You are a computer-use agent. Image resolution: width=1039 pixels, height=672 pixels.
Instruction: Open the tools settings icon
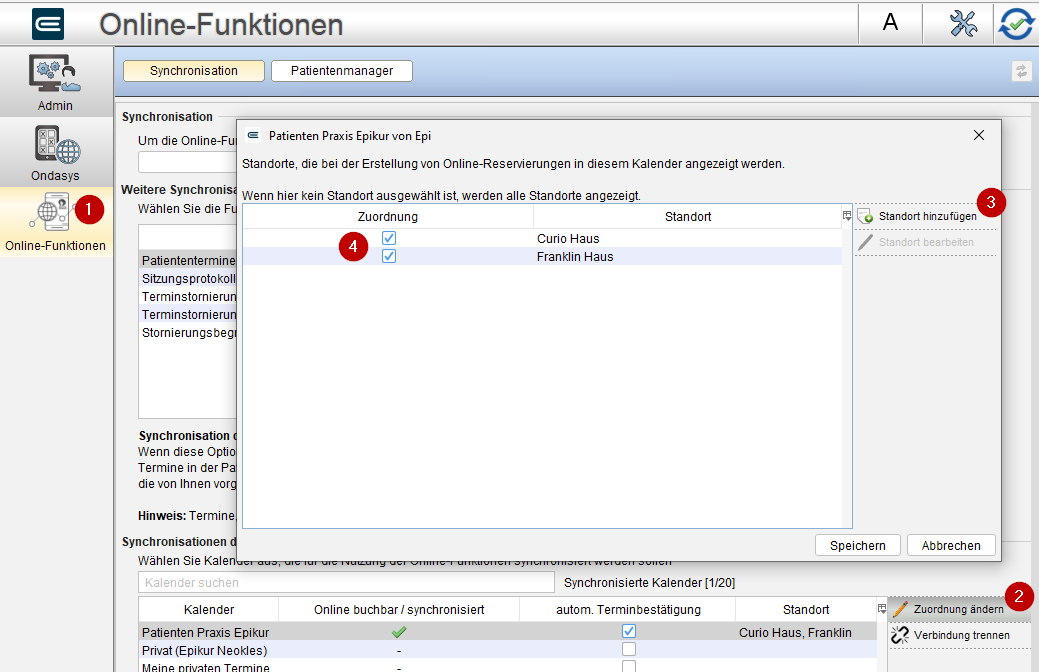click(963, 24)
